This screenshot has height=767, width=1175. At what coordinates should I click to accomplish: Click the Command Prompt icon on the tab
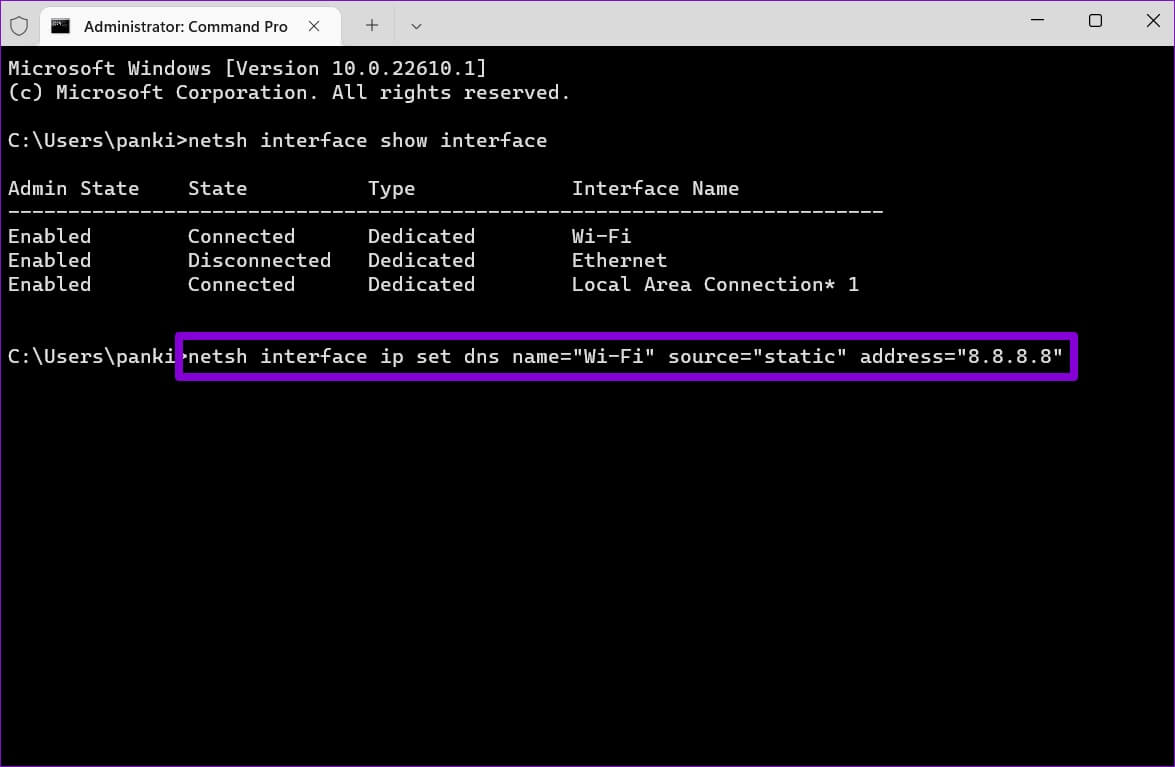tap(61, 26)
